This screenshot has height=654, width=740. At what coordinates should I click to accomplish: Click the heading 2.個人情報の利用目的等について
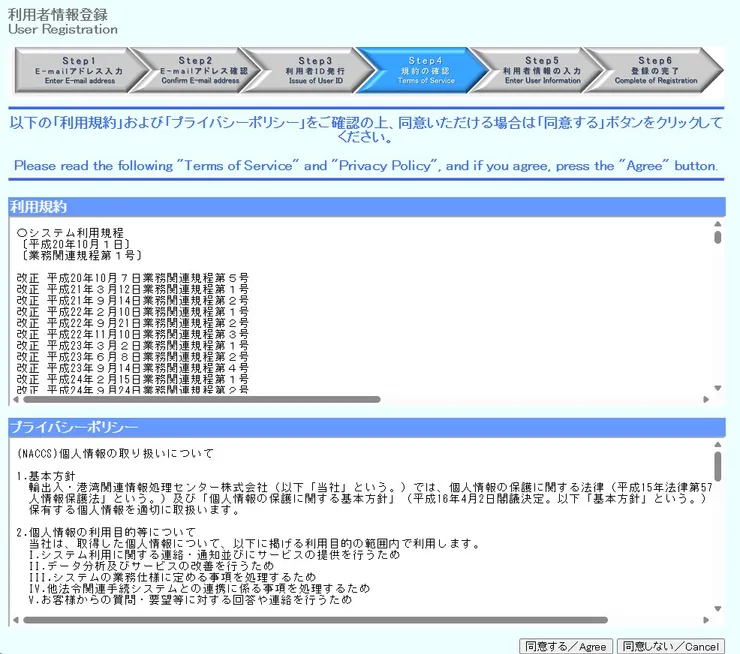click(106, 533)
